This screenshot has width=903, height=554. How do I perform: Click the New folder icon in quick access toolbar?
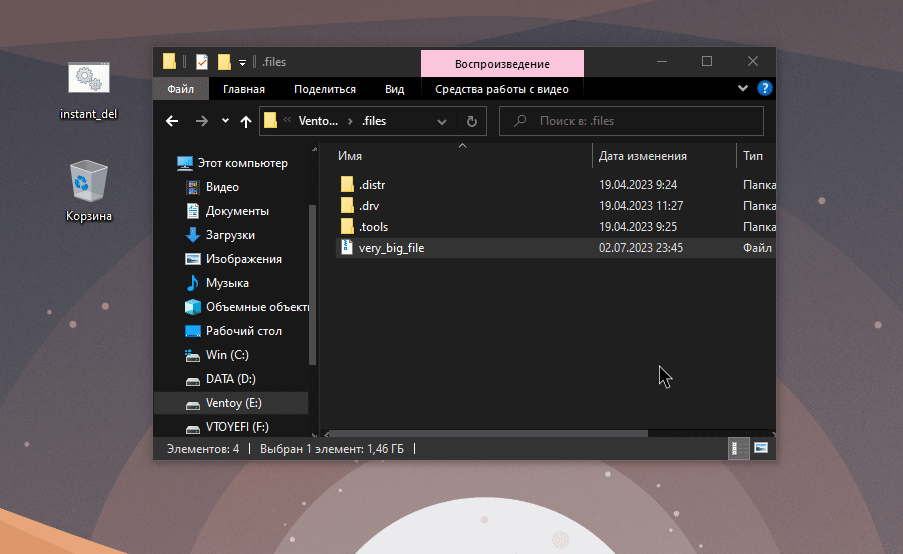pyautogui.click(x=224, y=61)
